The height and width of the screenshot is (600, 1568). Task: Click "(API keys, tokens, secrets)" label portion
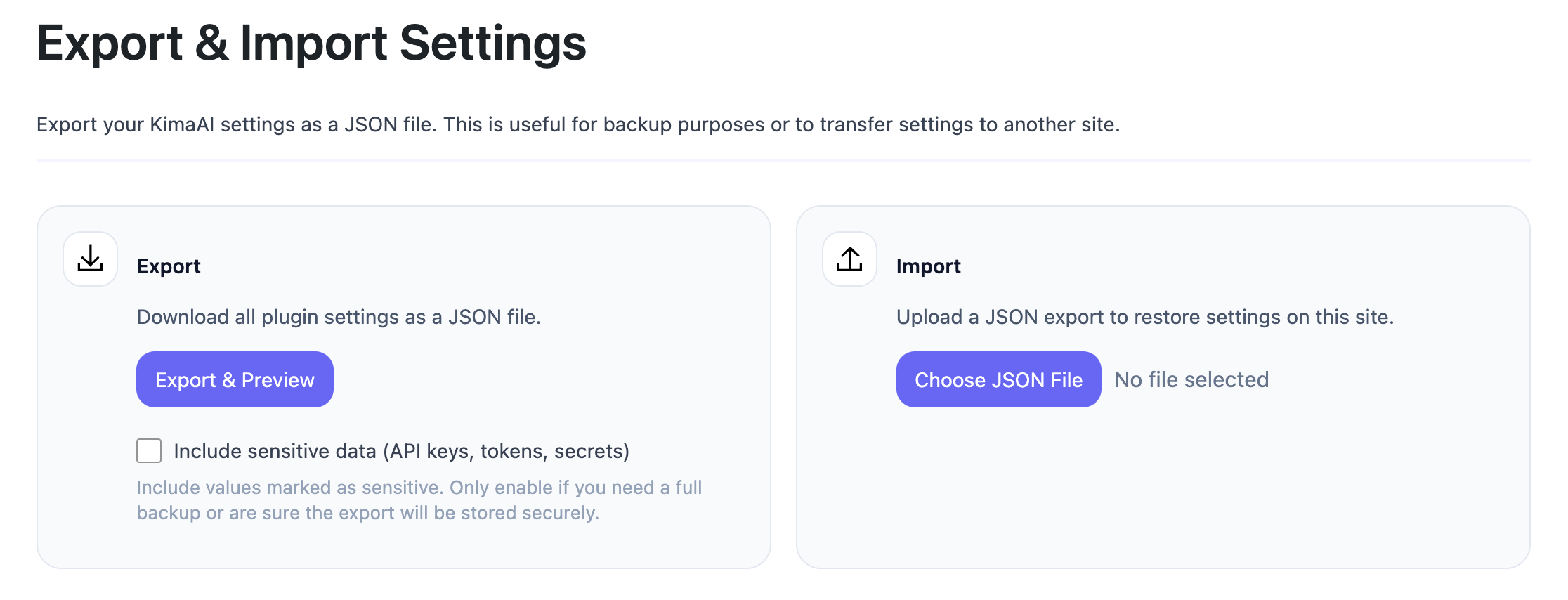click(506, 451)
